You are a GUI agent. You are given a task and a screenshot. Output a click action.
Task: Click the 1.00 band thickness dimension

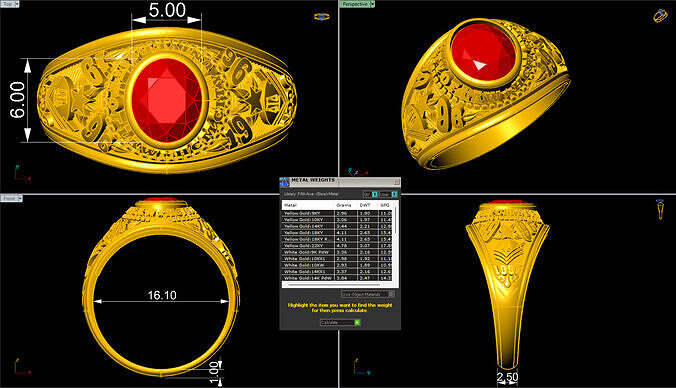(214, 373)
